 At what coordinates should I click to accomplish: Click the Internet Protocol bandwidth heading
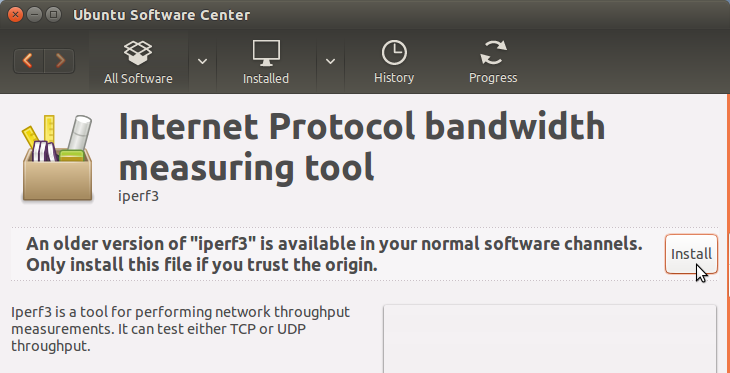point(362,147)
